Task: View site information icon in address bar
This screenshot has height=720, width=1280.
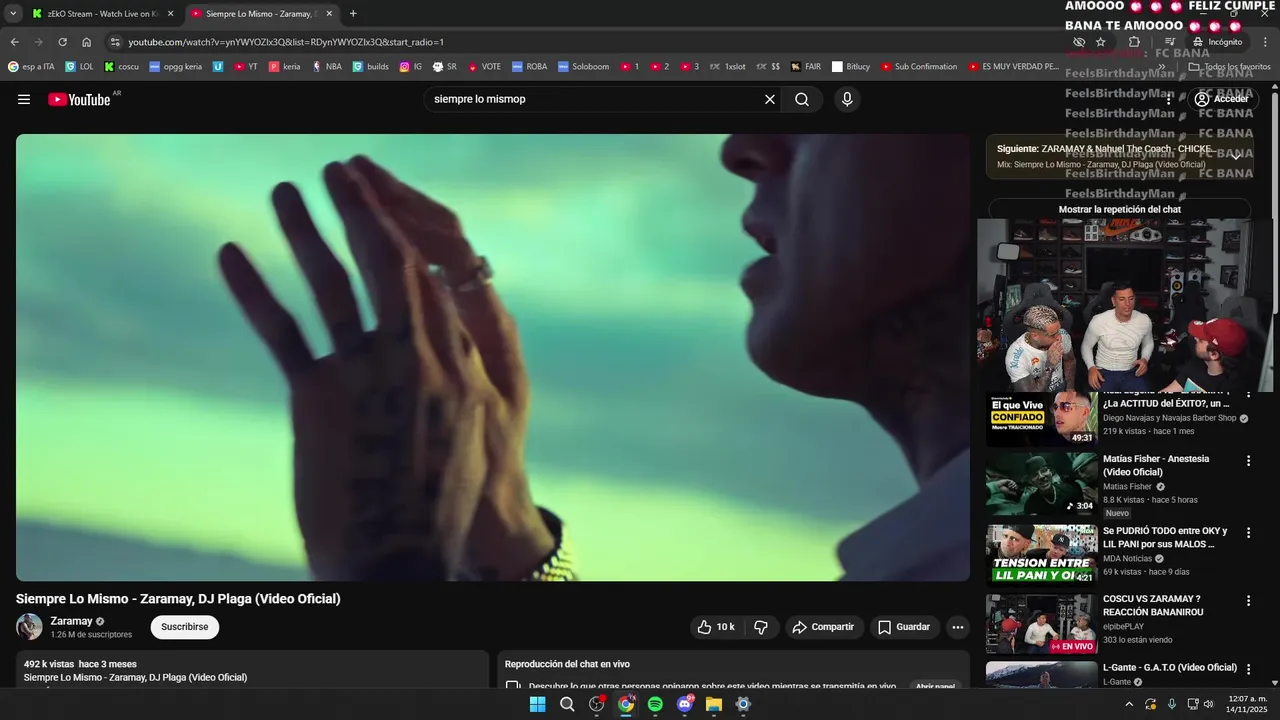Action: [x=115, y=42]
